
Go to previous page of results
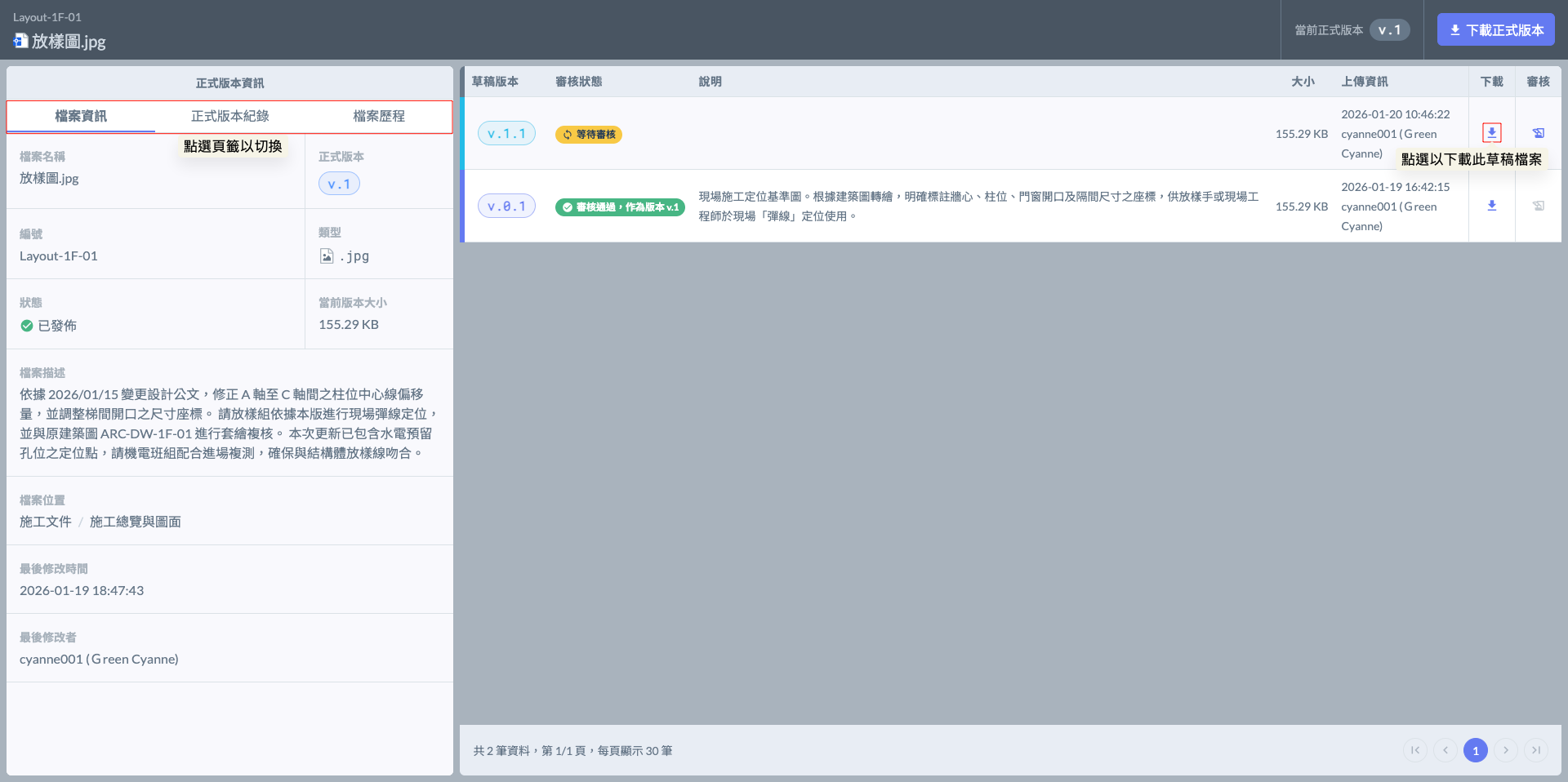coord(1445,750)
